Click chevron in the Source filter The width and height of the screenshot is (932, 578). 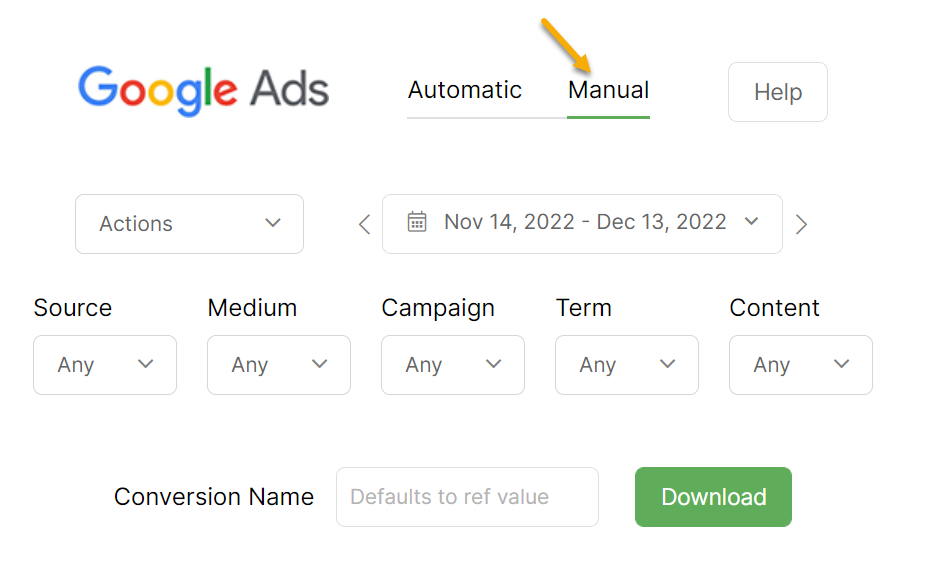point(146,364)
